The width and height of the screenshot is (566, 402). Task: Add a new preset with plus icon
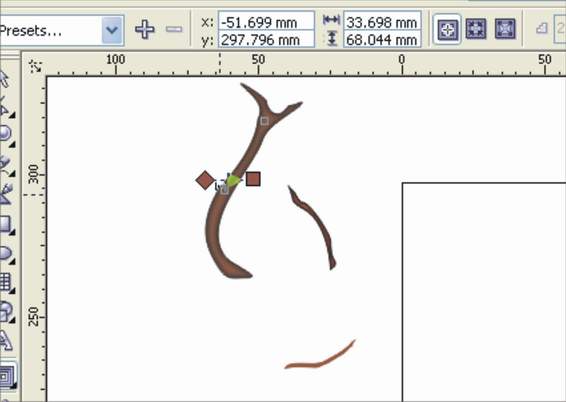tap(145, 29)
